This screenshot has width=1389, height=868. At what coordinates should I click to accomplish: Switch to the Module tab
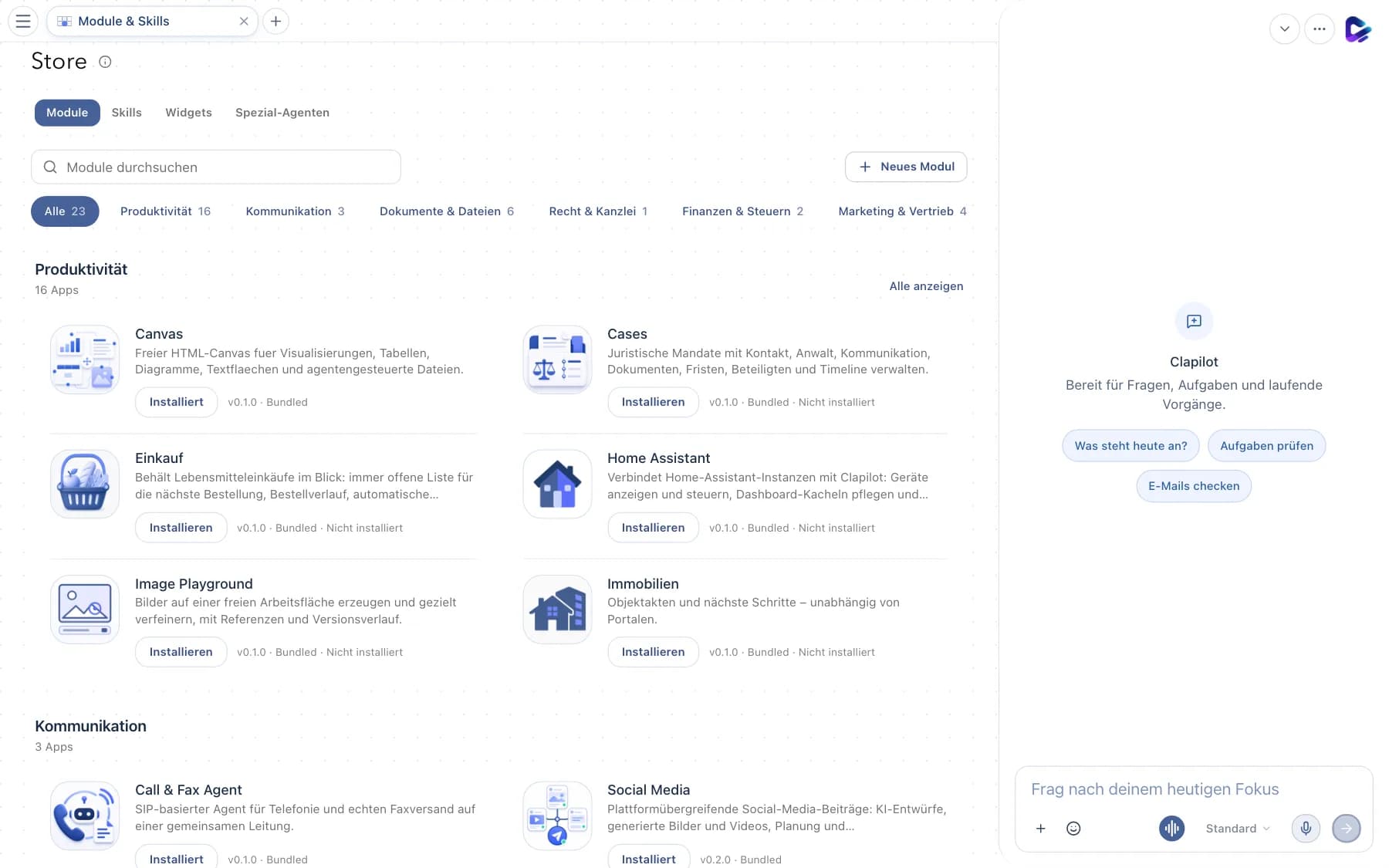pos(67,113)
